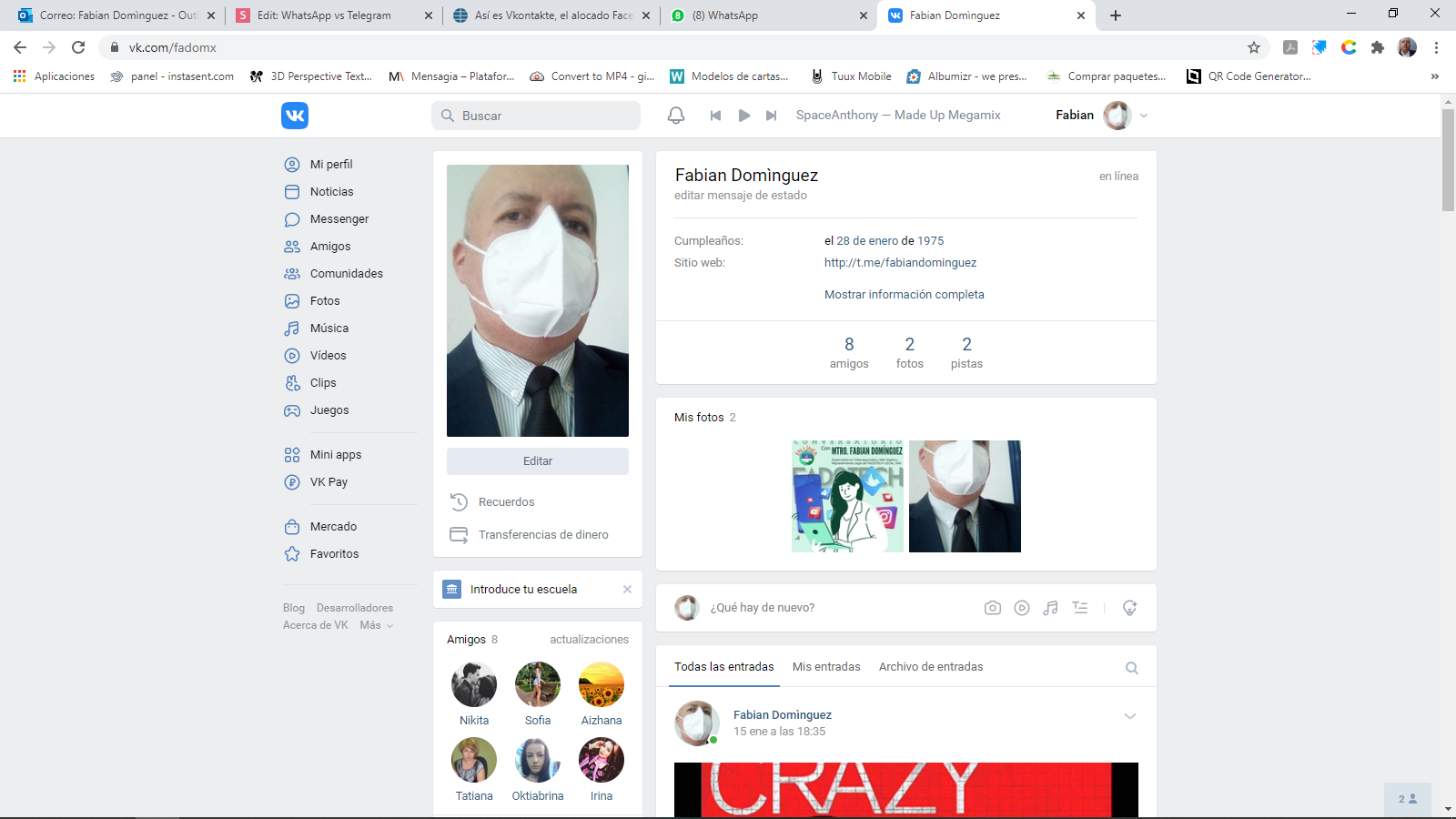1456x819 pixels.
Task: Open the notifications bell
Action: pos(676,116)
